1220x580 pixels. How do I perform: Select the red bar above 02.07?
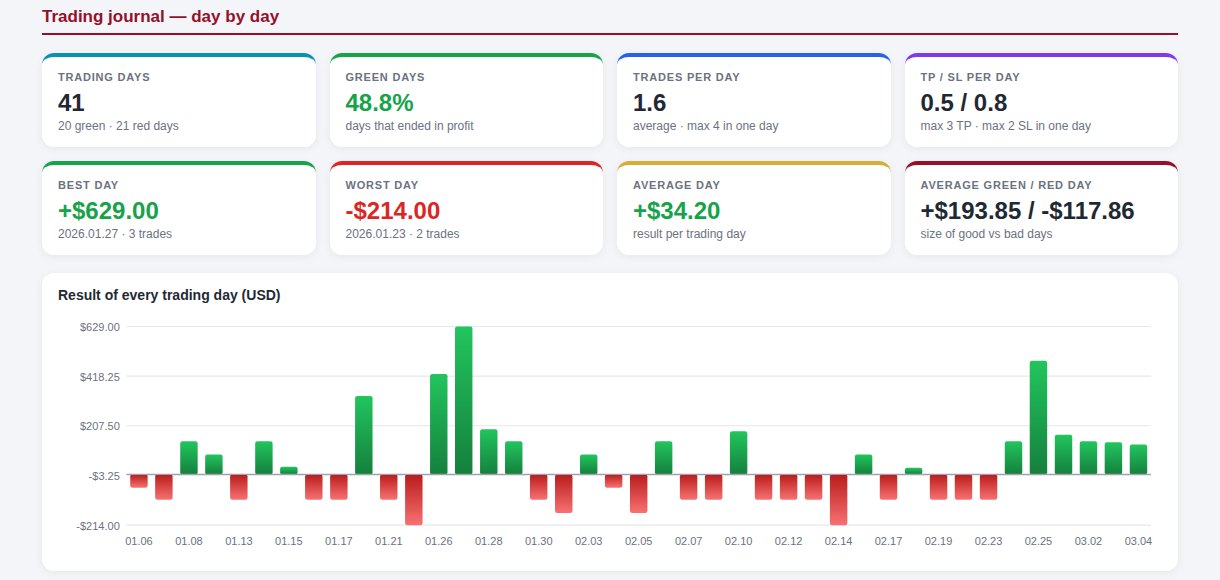click(689, 487)
